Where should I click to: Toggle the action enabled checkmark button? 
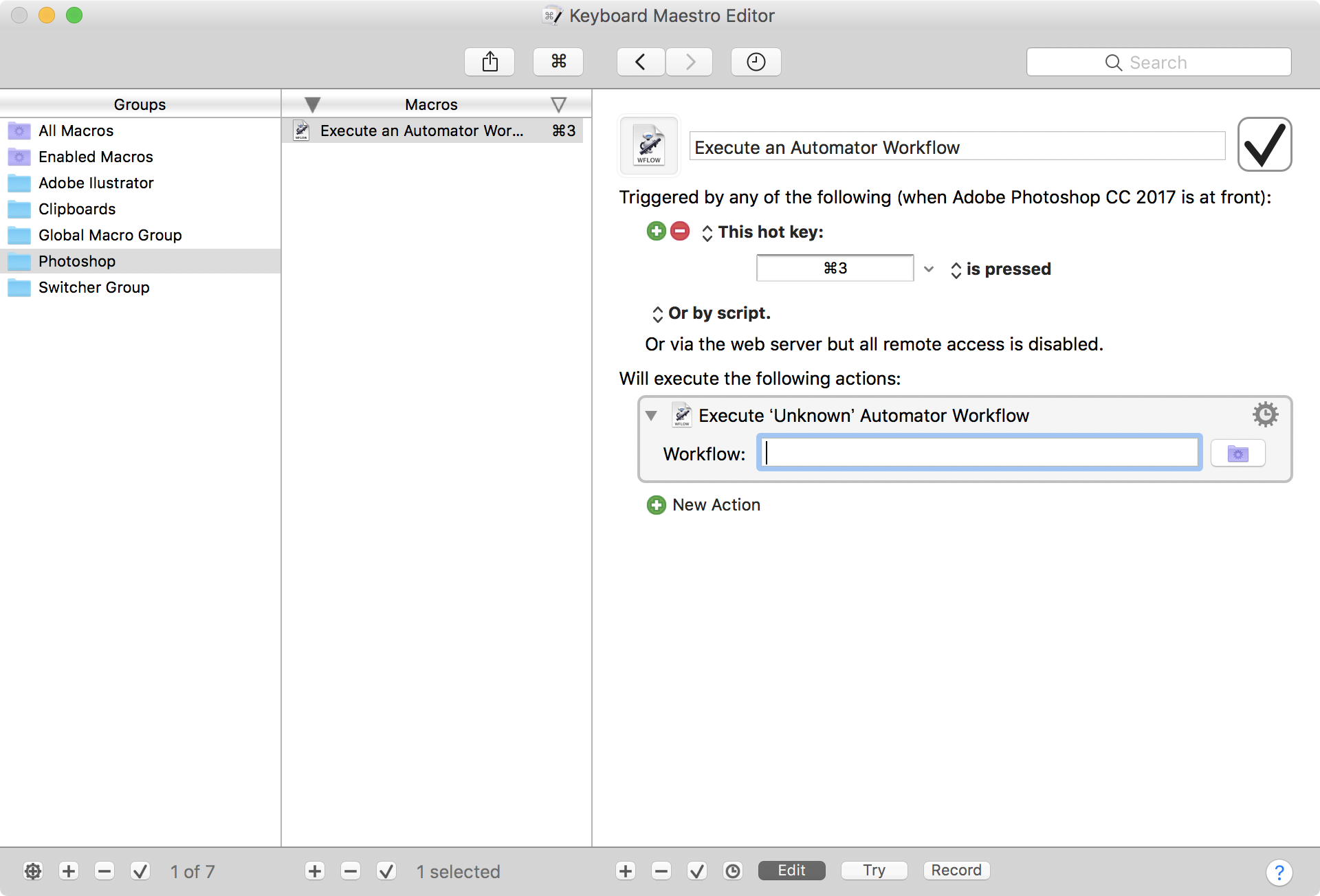coord(697,871)
